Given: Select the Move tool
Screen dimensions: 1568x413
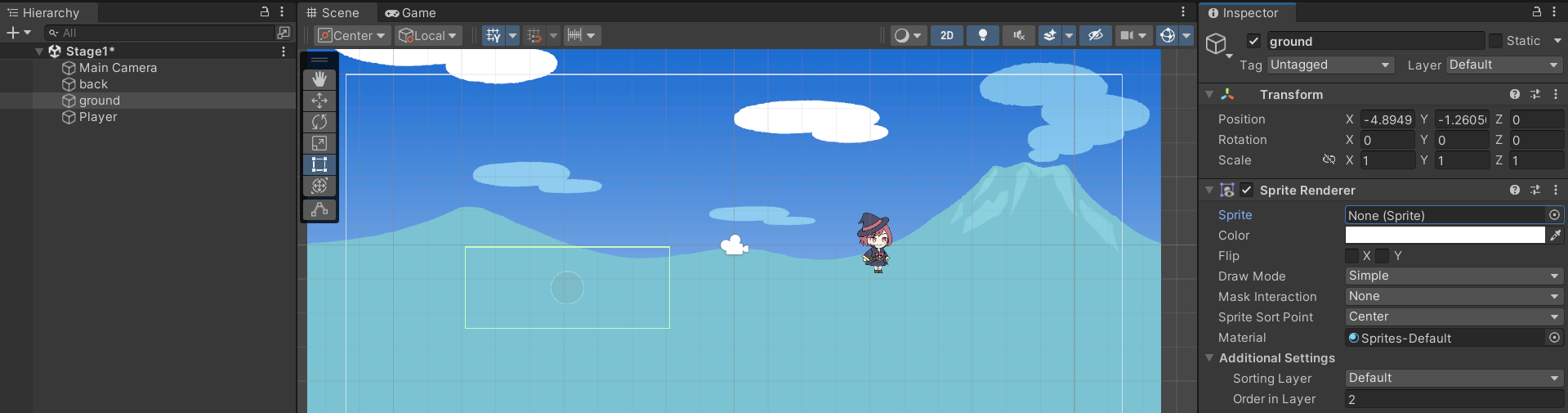Looking at the screenshot, I should click(319, 100).
